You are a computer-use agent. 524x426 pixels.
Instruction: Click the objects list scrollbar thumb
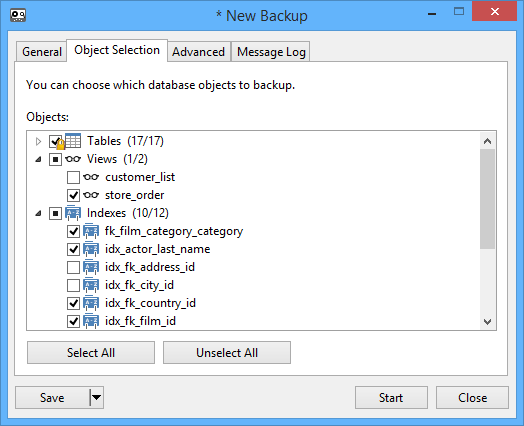coord(487,199)
